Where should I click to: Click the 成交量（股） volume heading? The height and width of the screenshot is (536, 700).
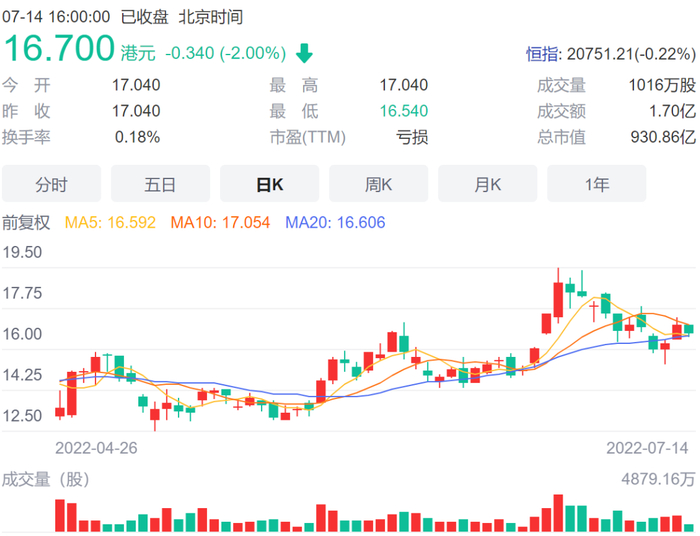click(x=46, y=479)
